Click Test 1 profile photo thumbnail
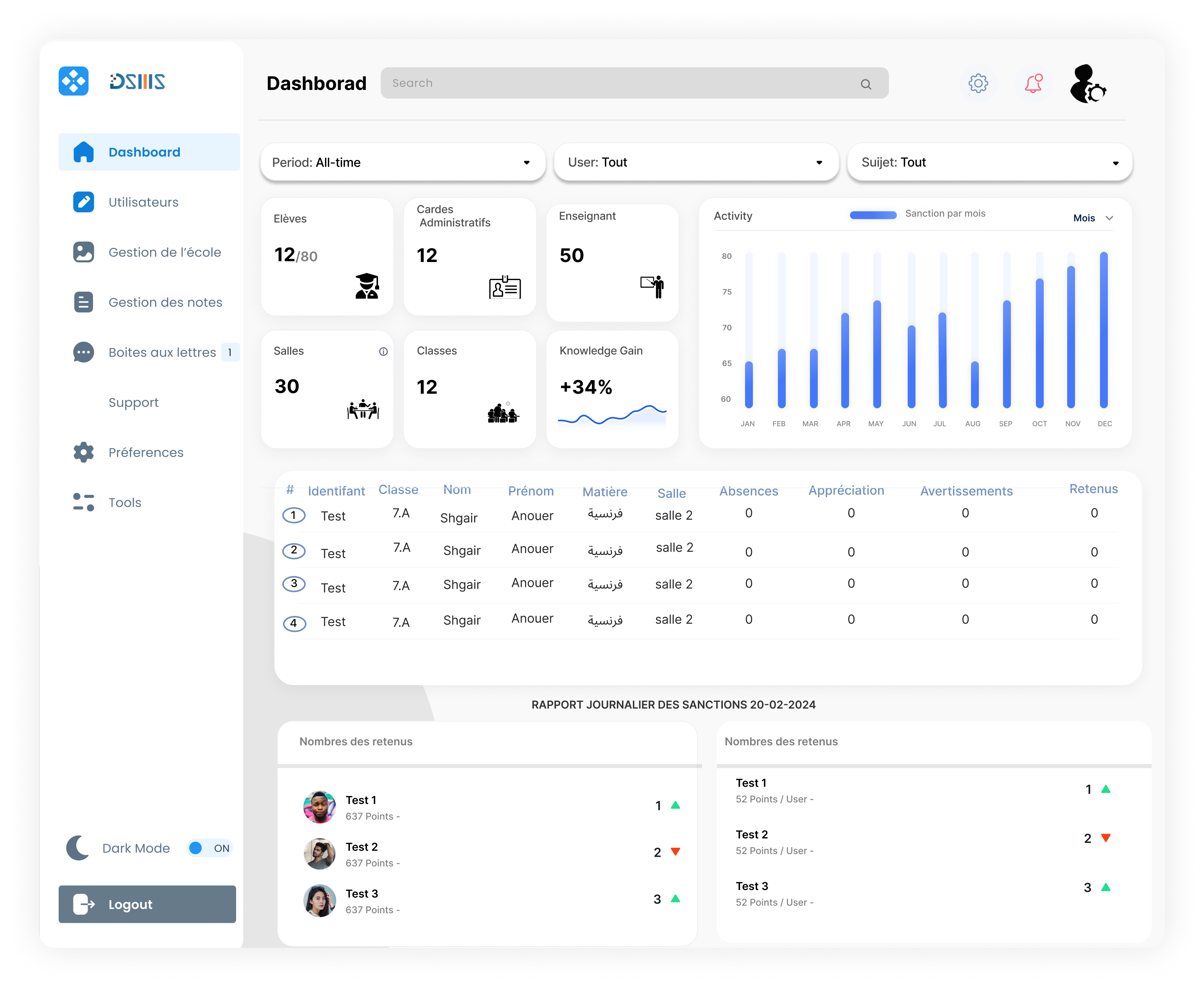Viewport: 1204px width, 987px height. pos(319,806)
